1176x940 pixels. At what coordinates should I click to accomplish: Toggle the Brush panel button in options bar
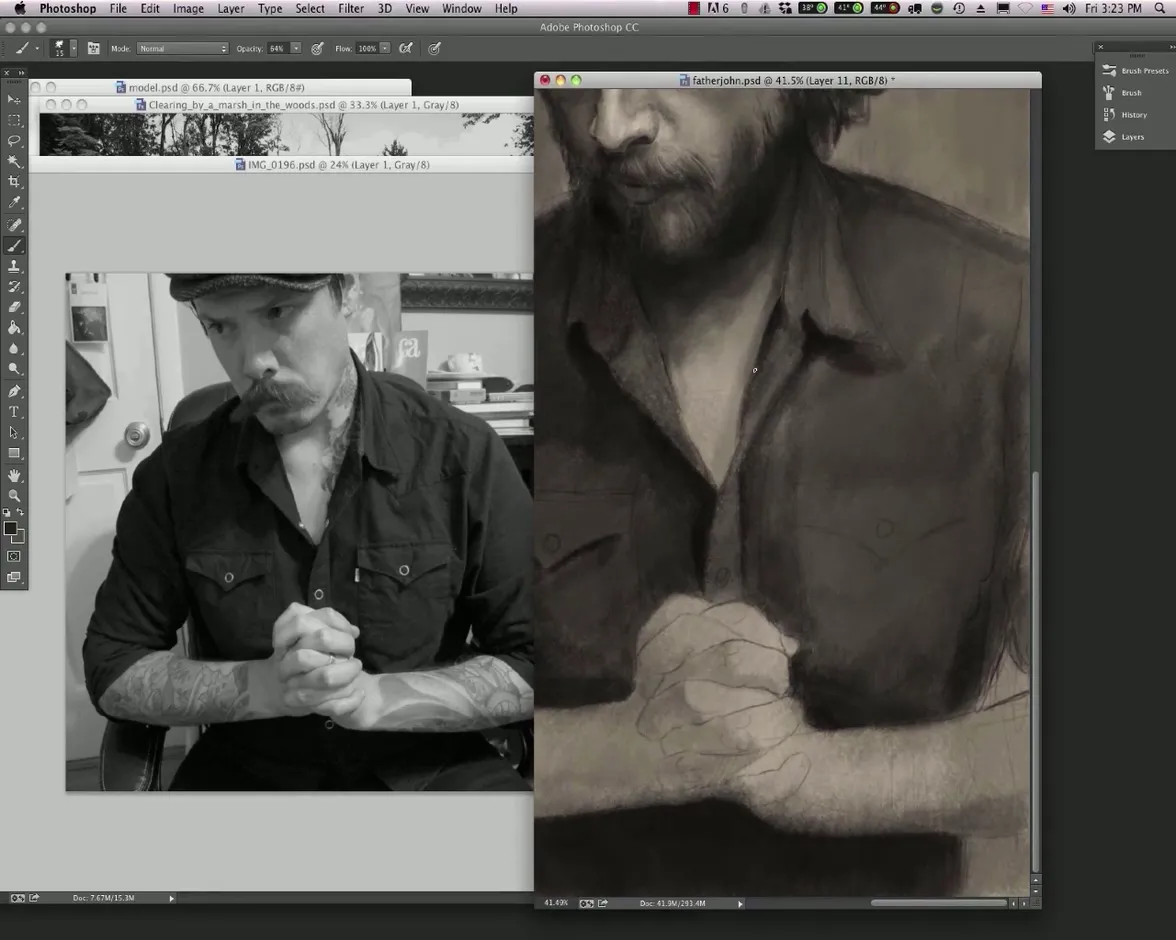(94, 48)
